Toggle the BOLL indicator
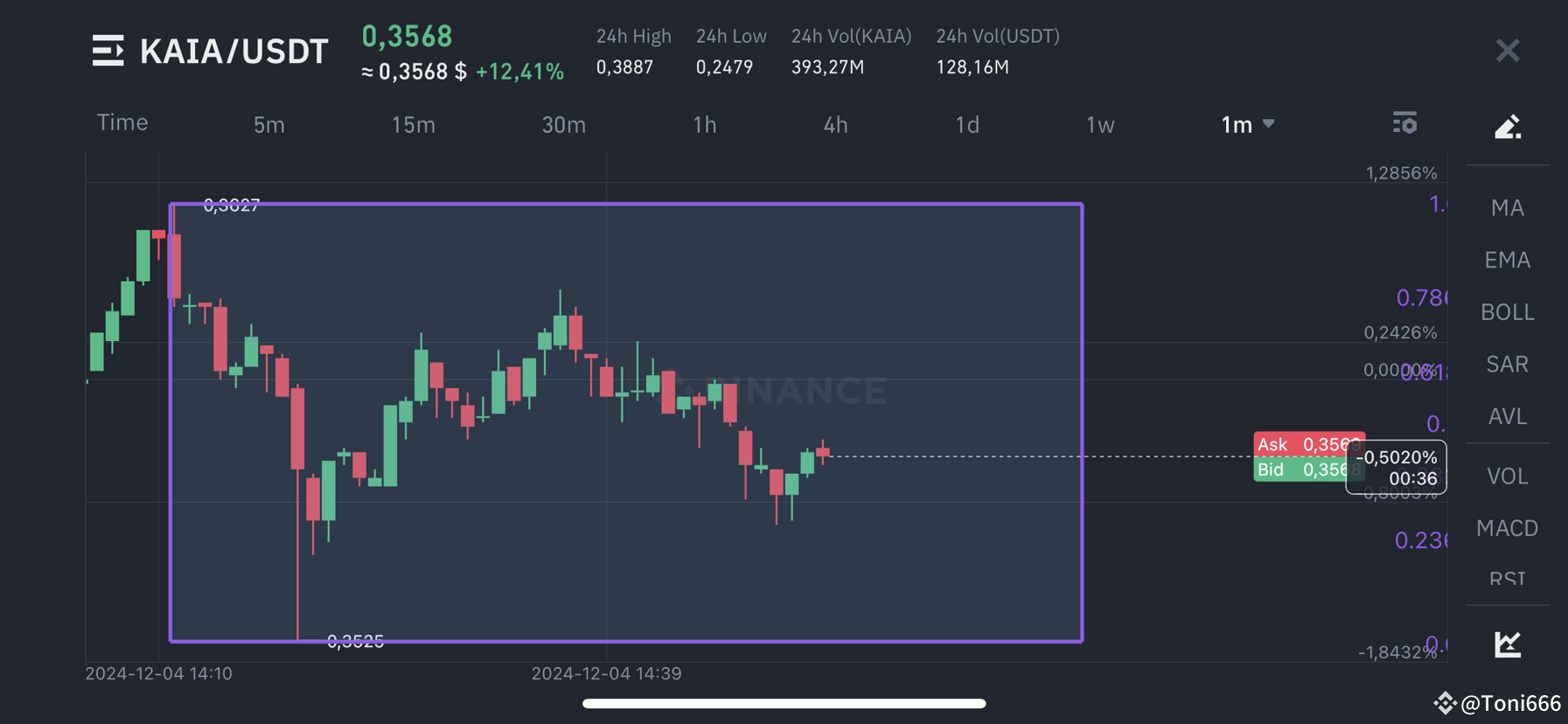 click(x=1508, y=312)
